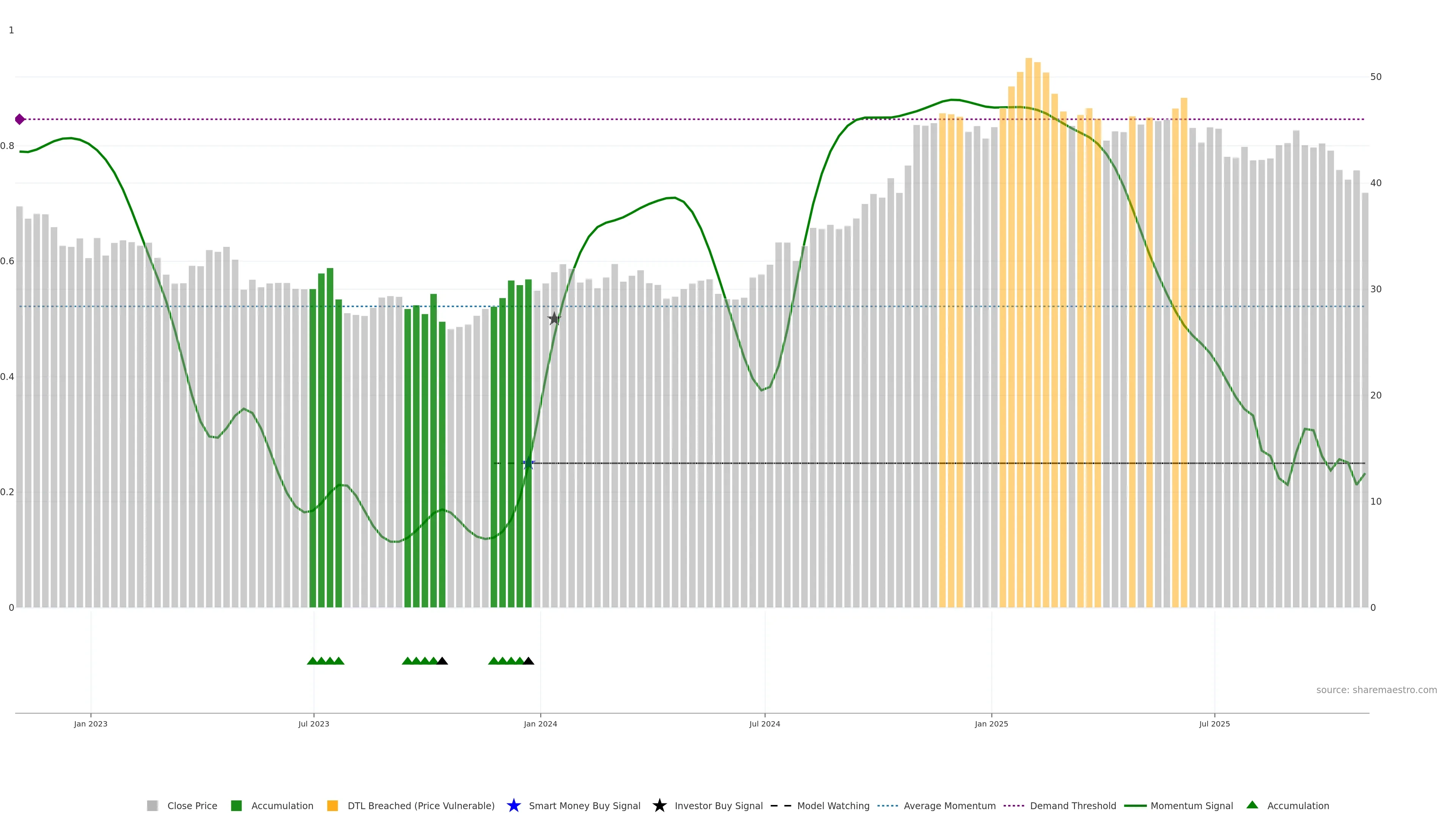Click the Smart Money Buy Signal blue star legend icon
Image resolution: width=1456 pixels, height=819 pixels.
(x=513, y=805)
